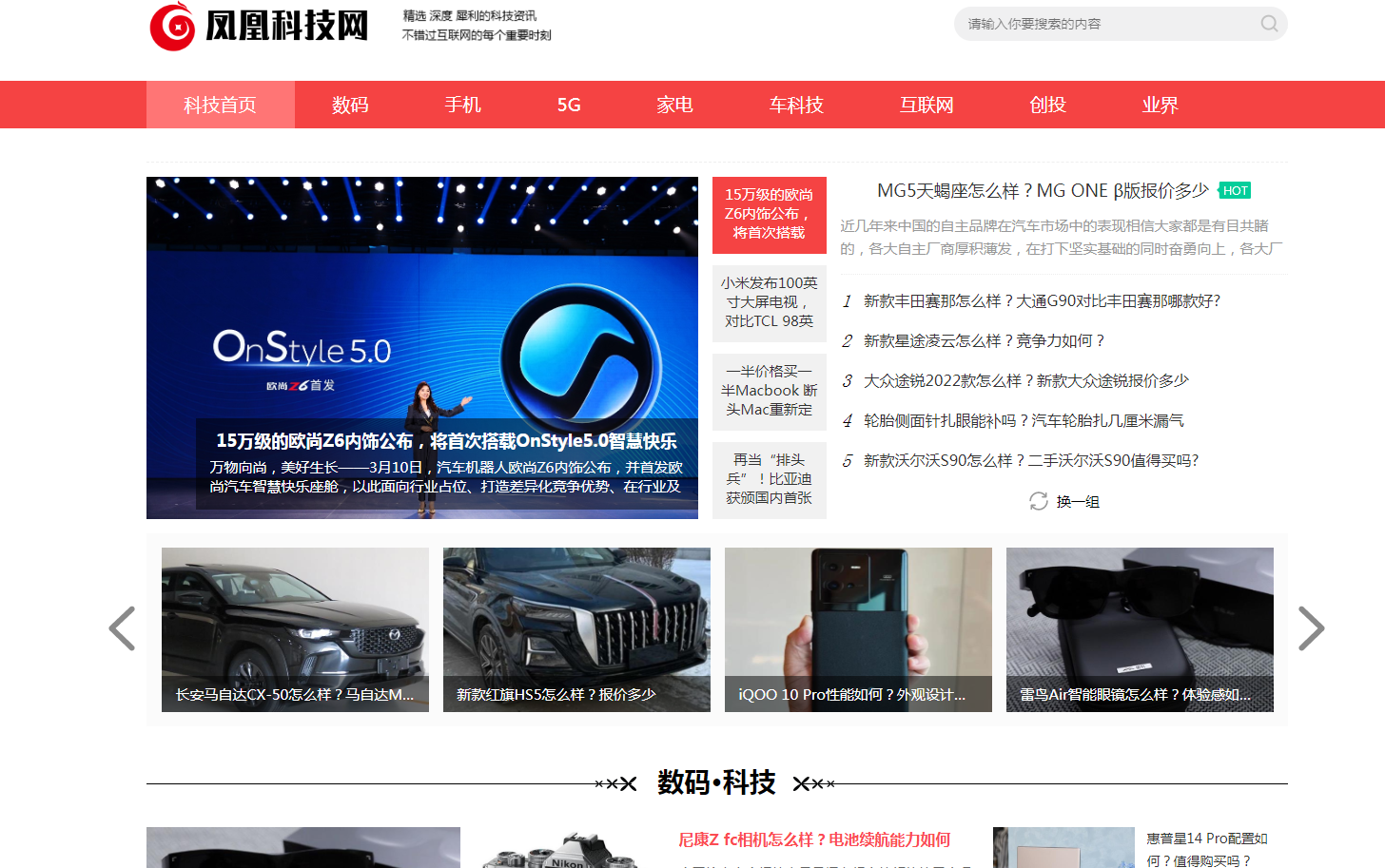Open 惠普星14 Pro配置如何 article link

(x=1207, y=849)
